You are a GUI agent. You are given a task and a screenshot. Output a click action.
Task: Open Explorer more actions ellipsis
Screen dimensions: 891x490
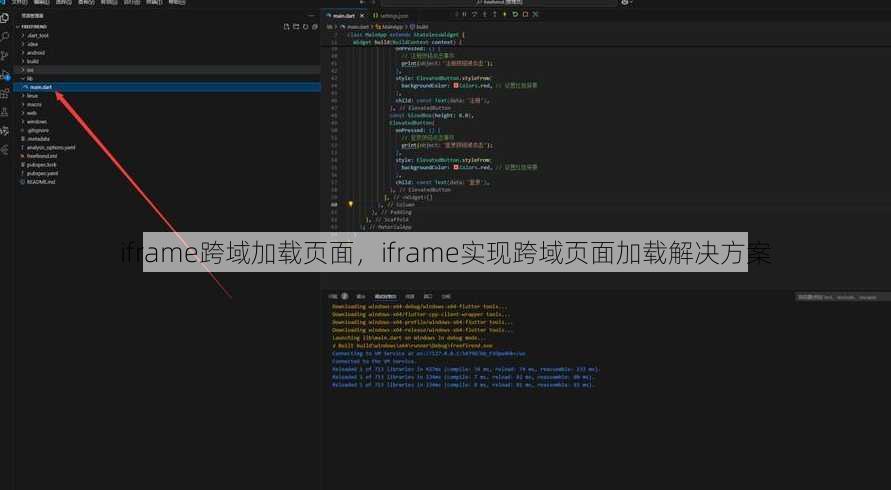[x=311, y=16]
